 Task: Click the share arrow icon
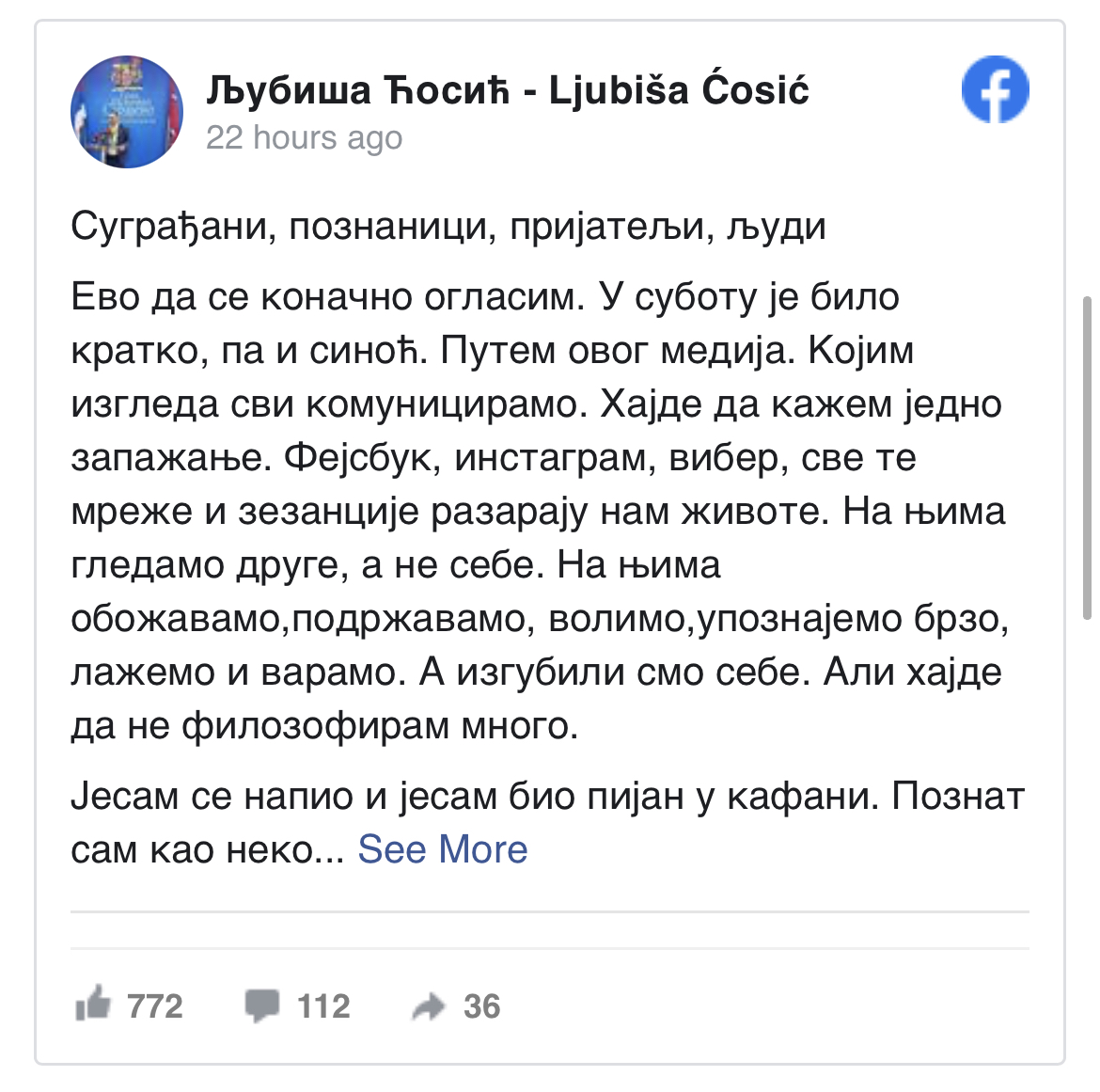(428, 1007)
